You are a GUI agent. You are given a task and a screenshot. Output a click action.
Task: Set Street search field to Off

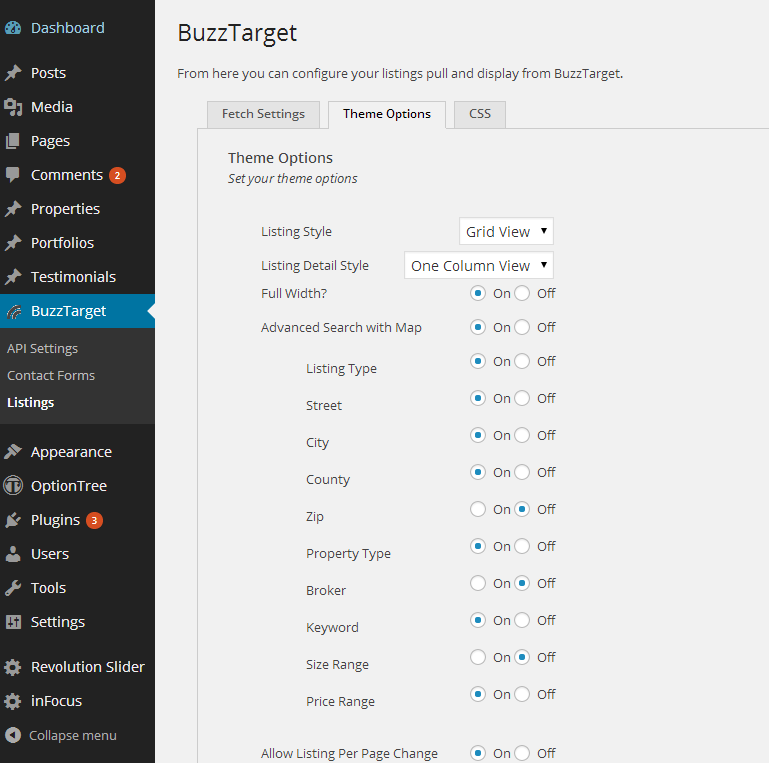522,398
